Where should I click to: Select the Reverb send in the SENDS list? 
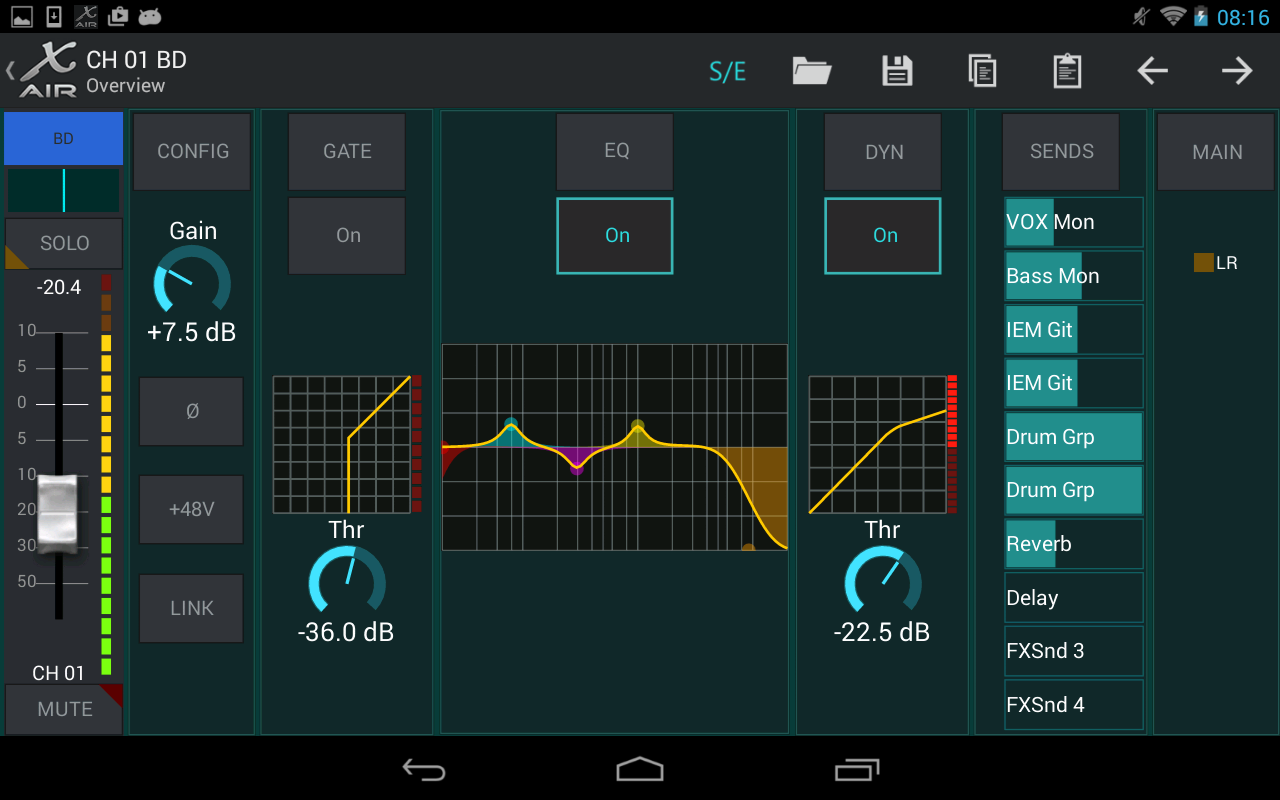click(1073, 543)
